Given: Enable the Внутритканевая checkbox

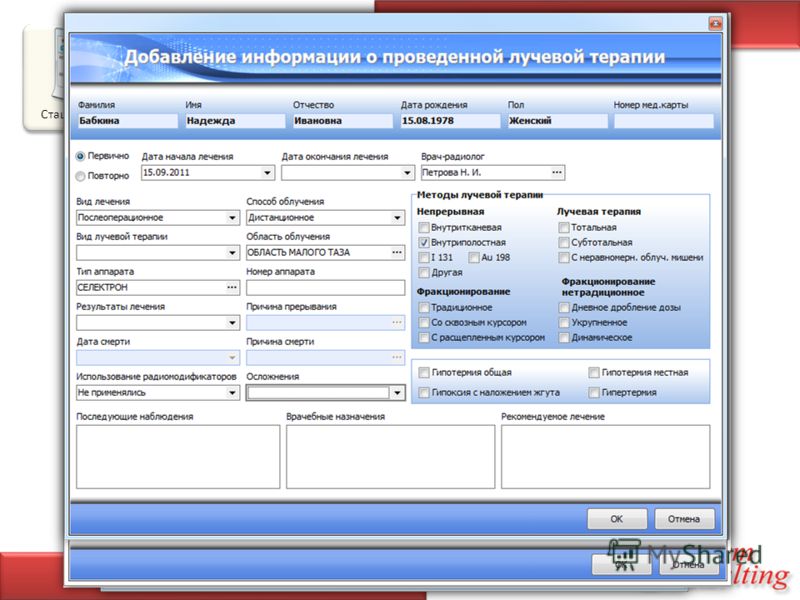Looking at the screenshot, I should [x=423, y=228].
